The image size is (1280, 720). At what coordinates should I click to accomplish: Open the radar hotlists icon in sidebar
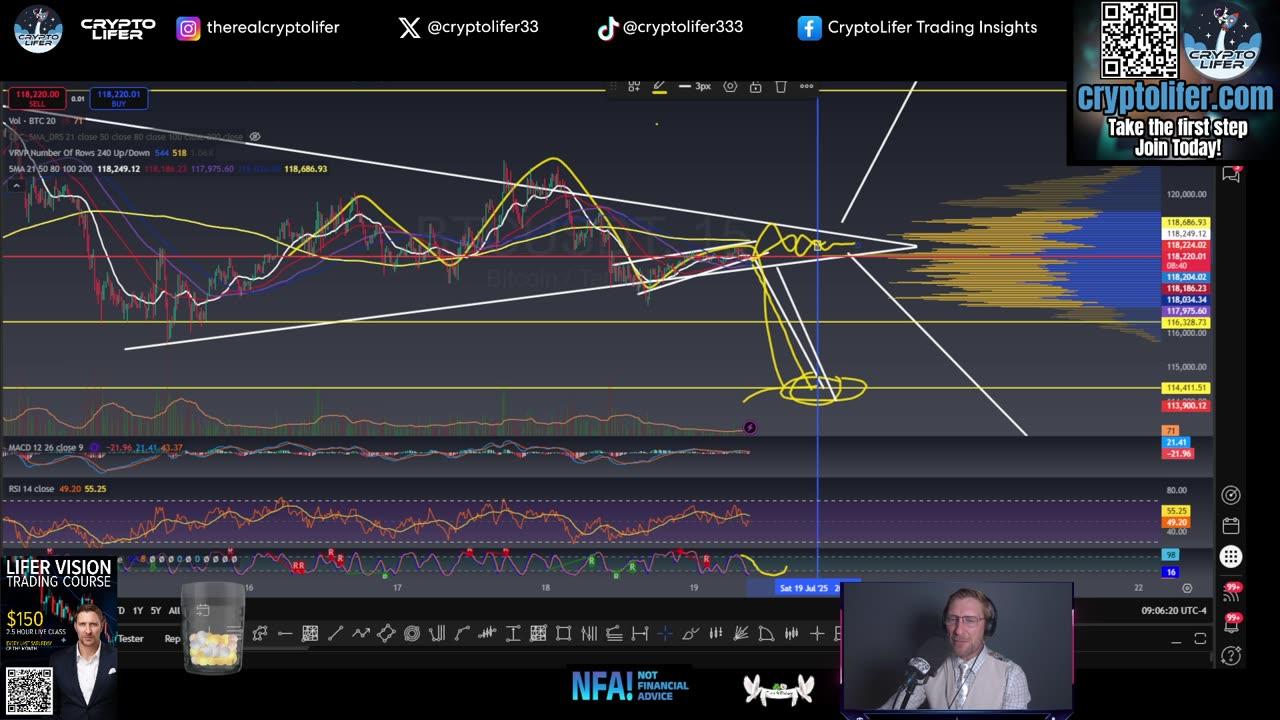coord(1231,495)
